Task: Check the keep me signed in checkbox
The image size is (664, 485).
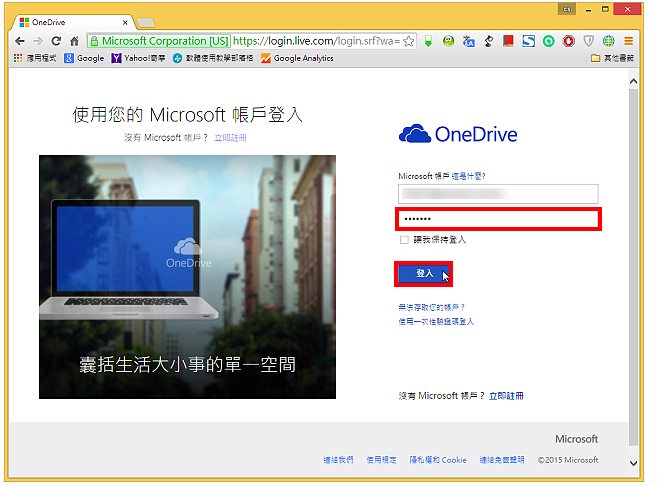Action: tap(404, 240)
